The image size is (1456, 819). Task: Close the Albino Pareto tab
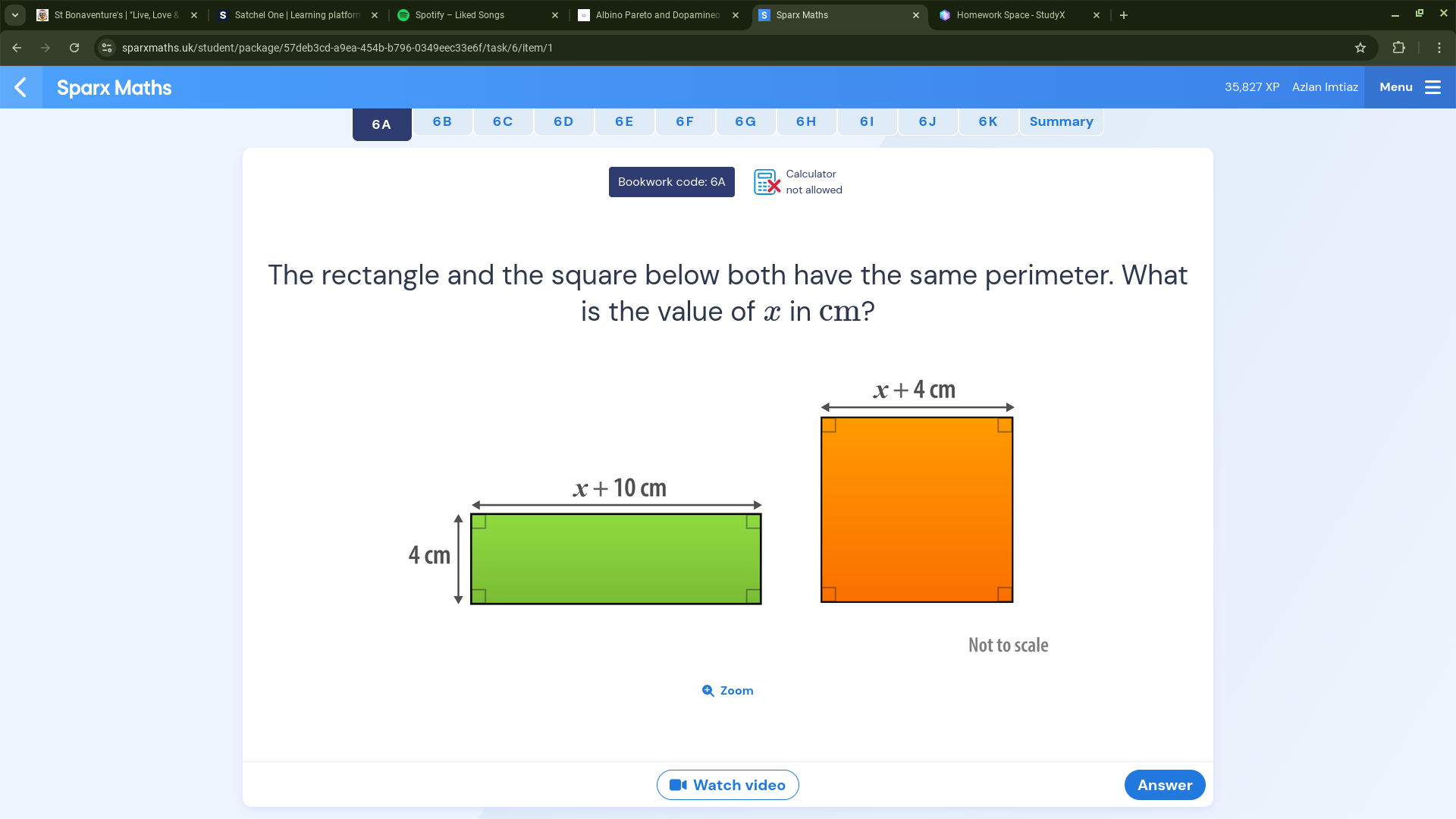[736, 15]
